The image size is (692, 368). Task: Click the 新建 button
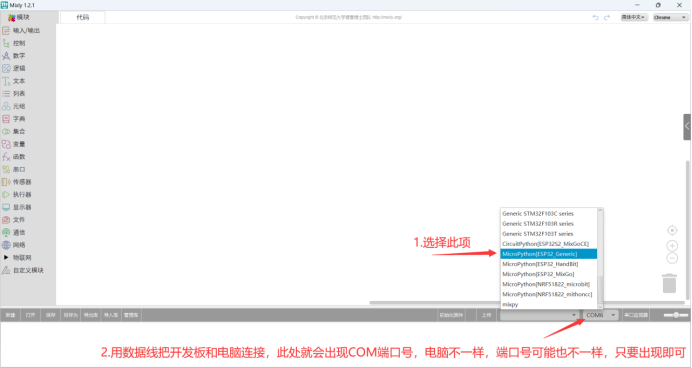point(10,315)
